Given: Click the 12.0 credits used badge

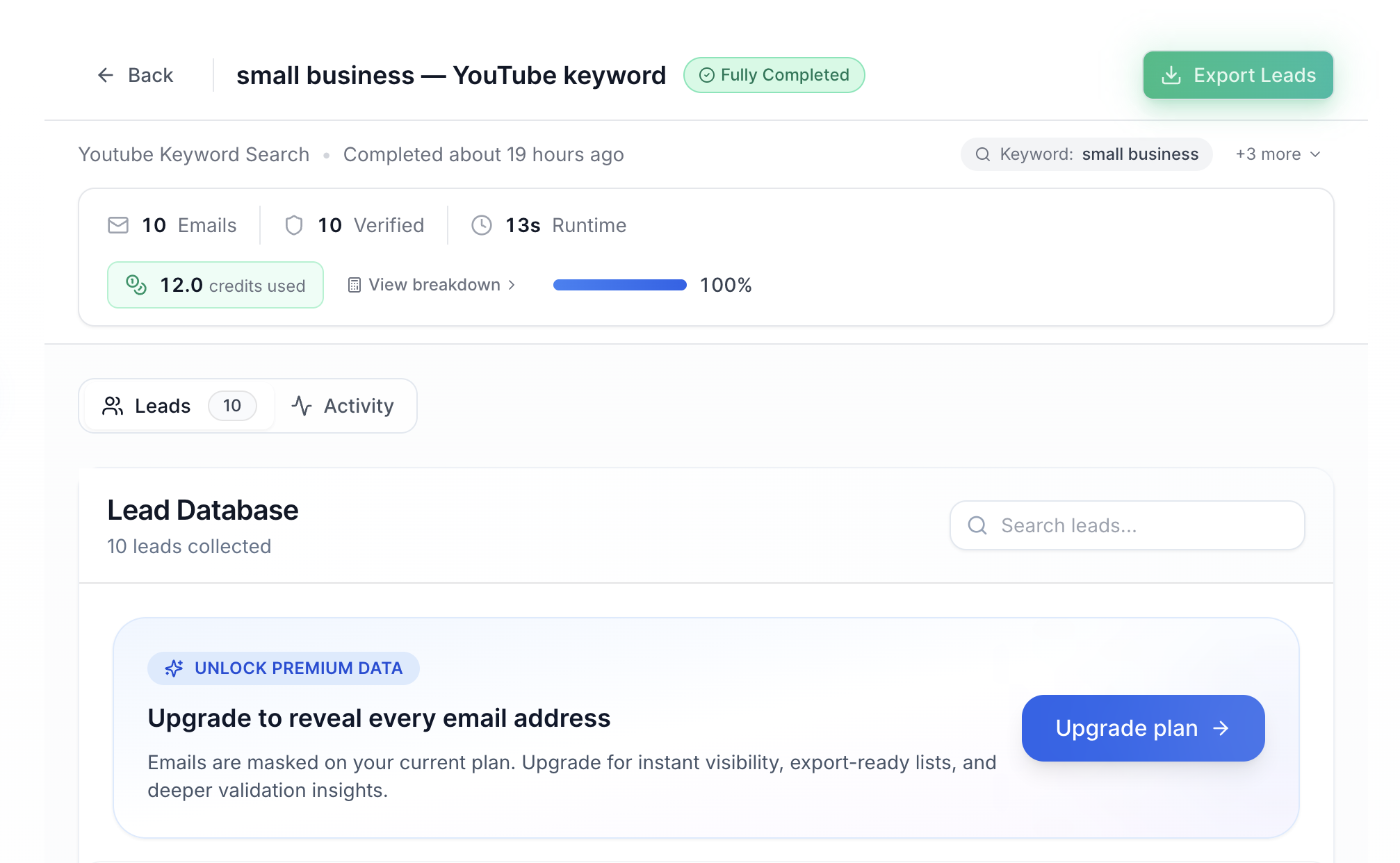Looking at the screenshot, I should [215, 285].
